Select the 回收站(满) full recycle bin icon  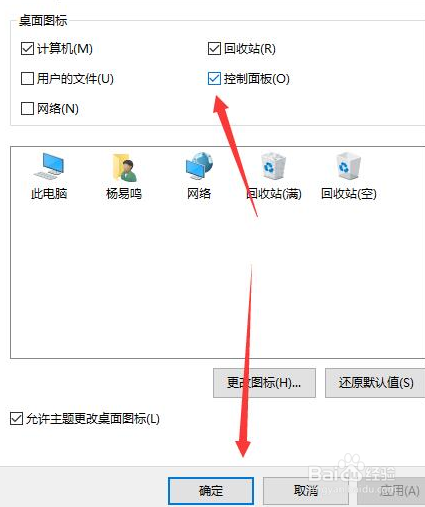click(274, 166)
